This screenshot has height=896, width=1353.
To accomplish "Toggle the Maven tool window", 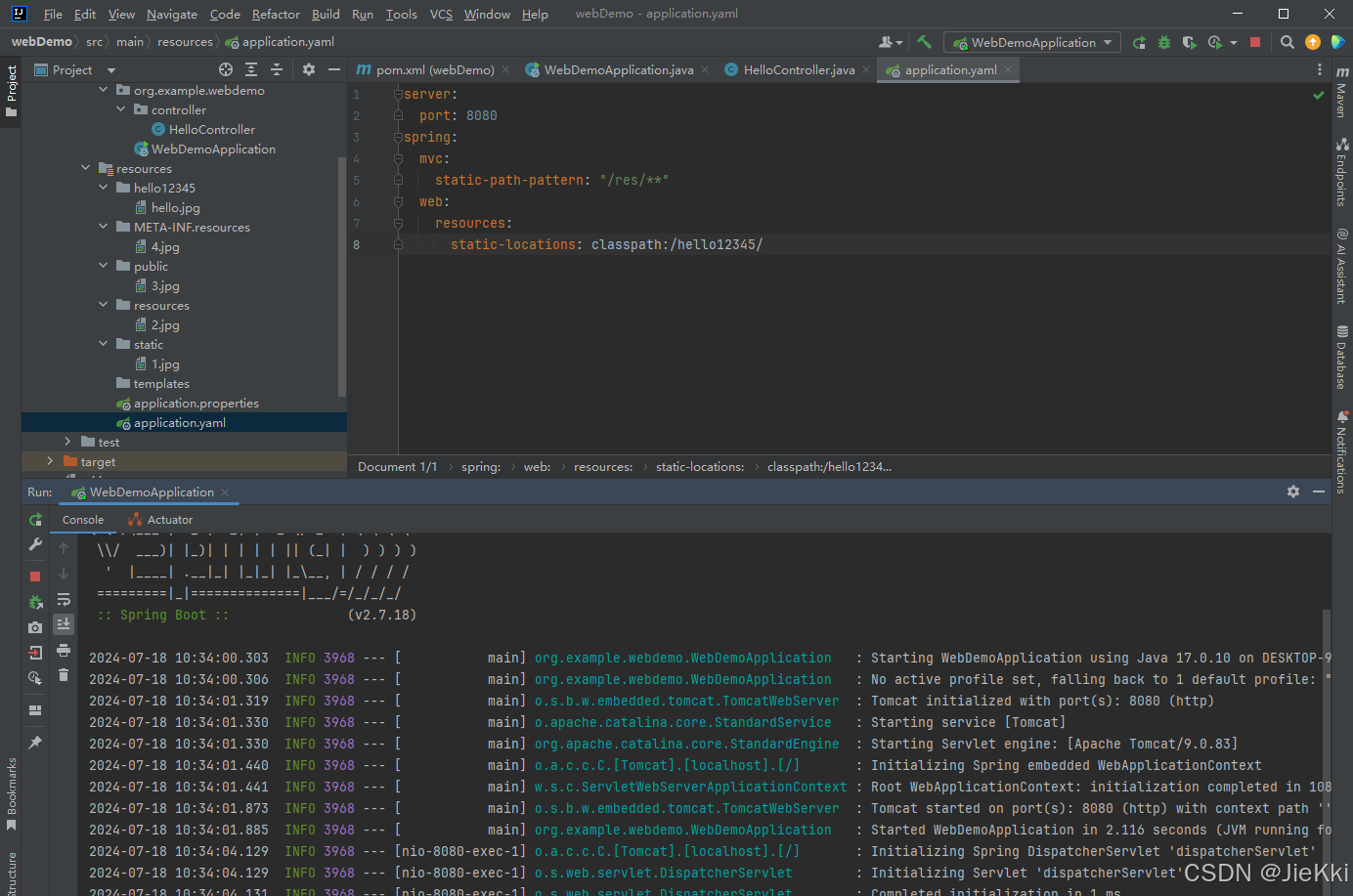I will [x=1342, y=92].
